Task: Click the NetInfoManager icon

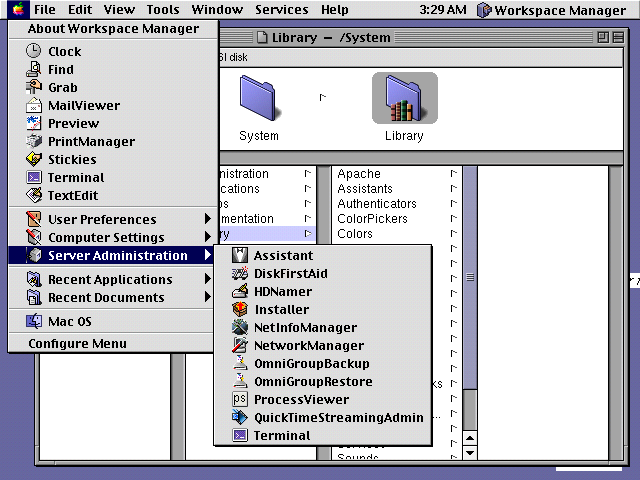Action: (x=240, y=327)
